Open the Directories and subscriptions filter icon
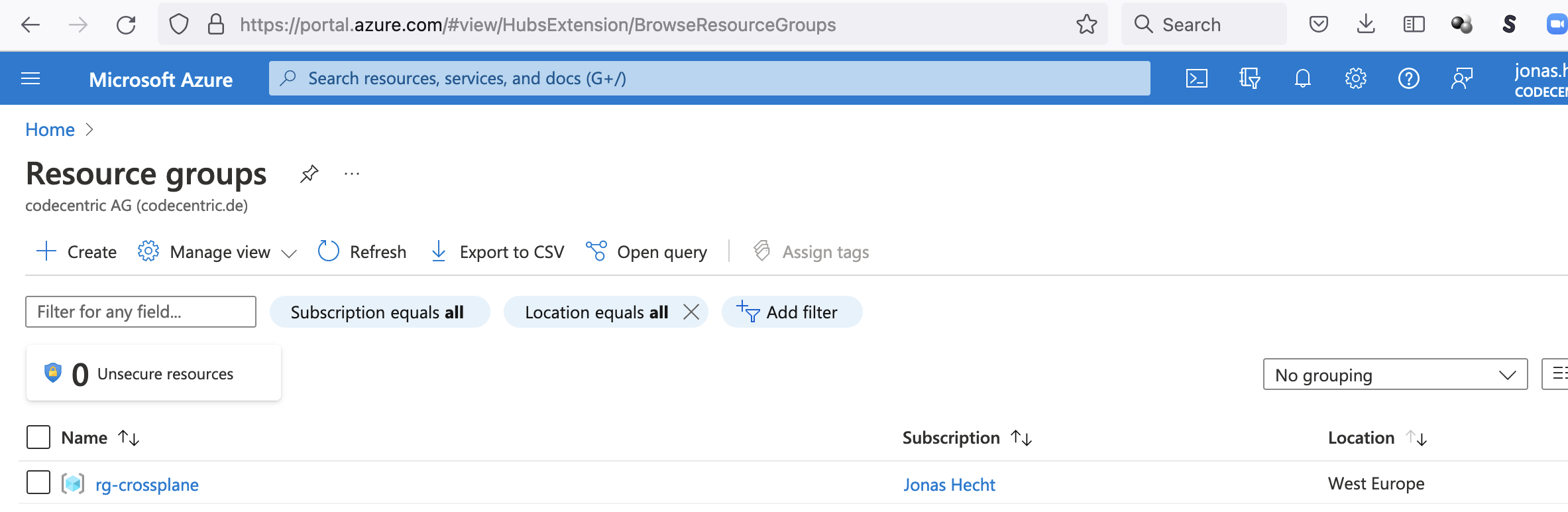Image resolution: width=1568 pixels, height=512 pixels. (x=1249, y=78)
